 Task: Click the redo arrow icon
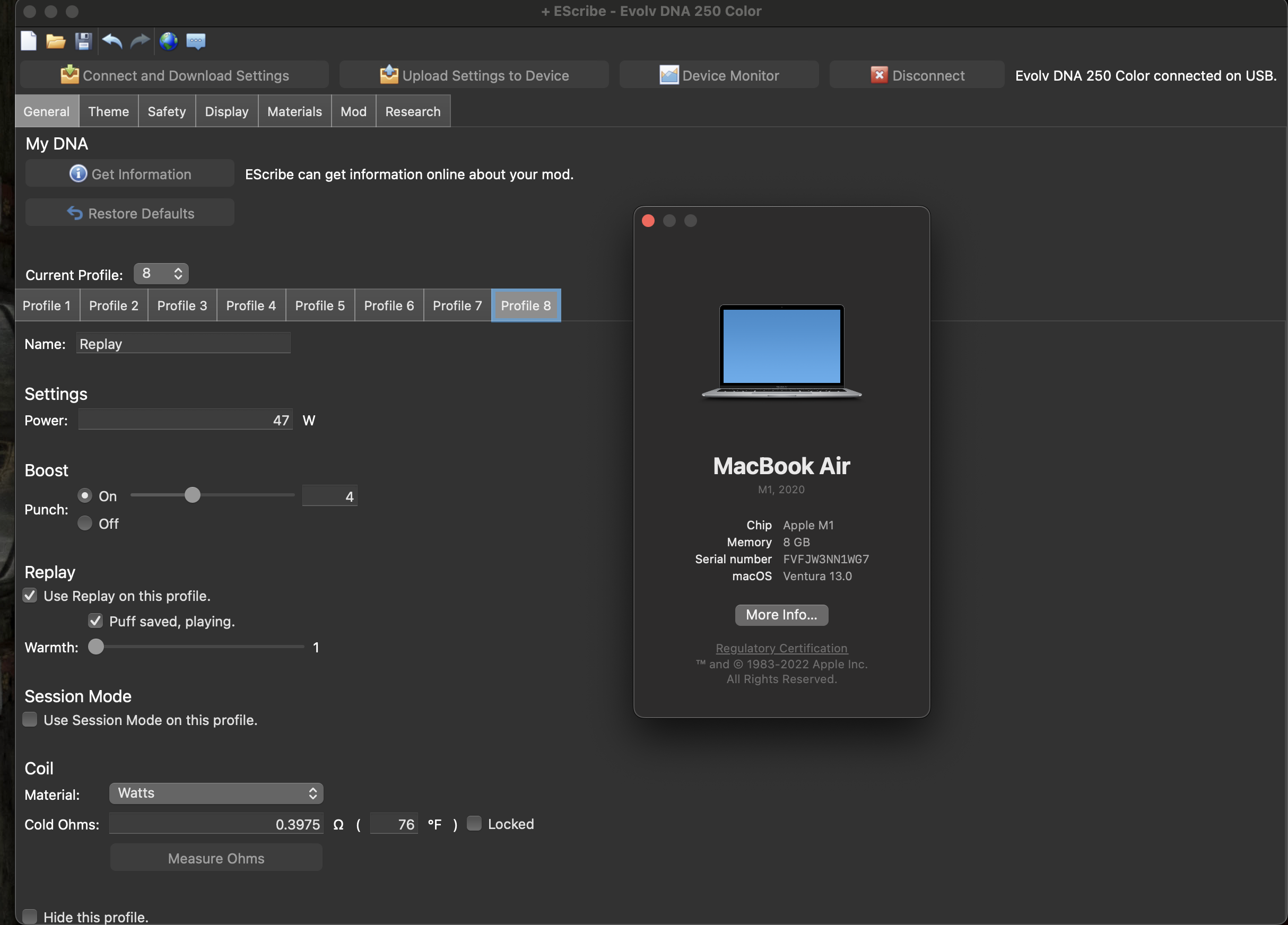tap(140, 41)
